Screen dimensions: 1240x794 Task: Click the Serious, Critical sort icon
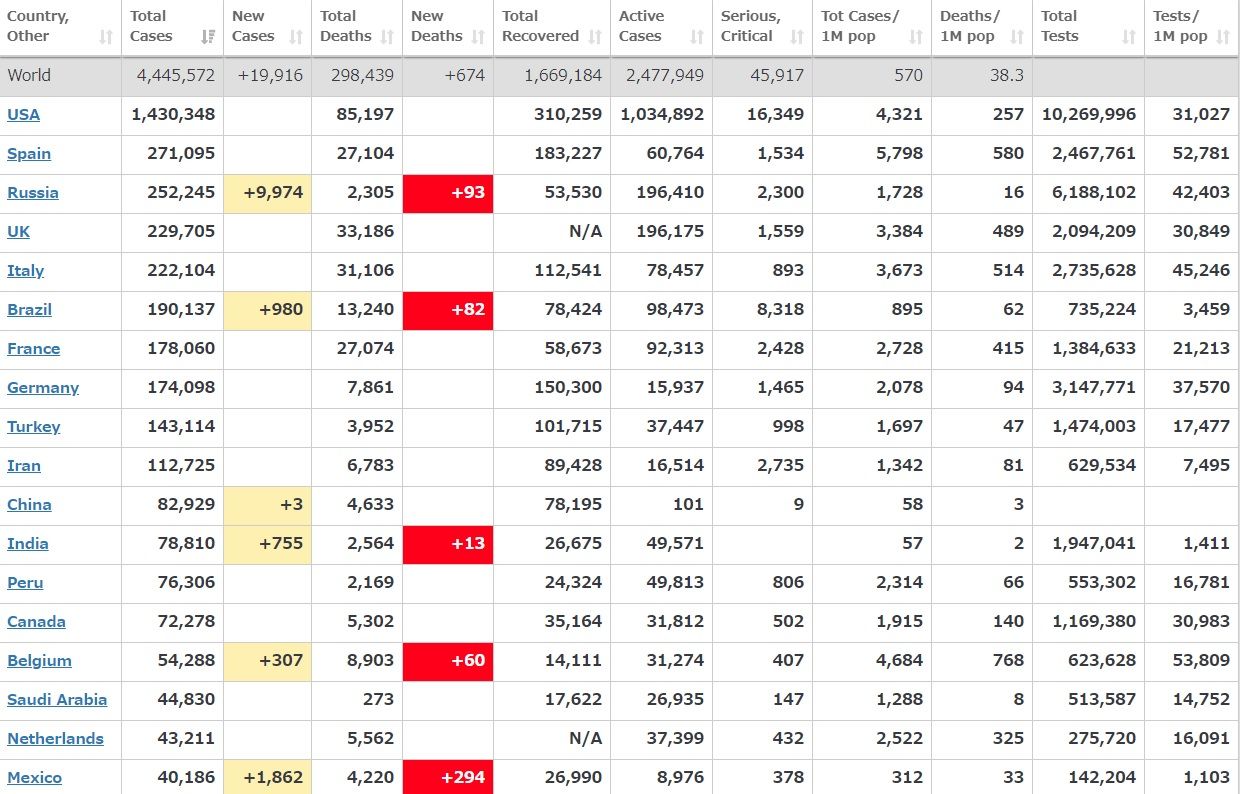797,37
